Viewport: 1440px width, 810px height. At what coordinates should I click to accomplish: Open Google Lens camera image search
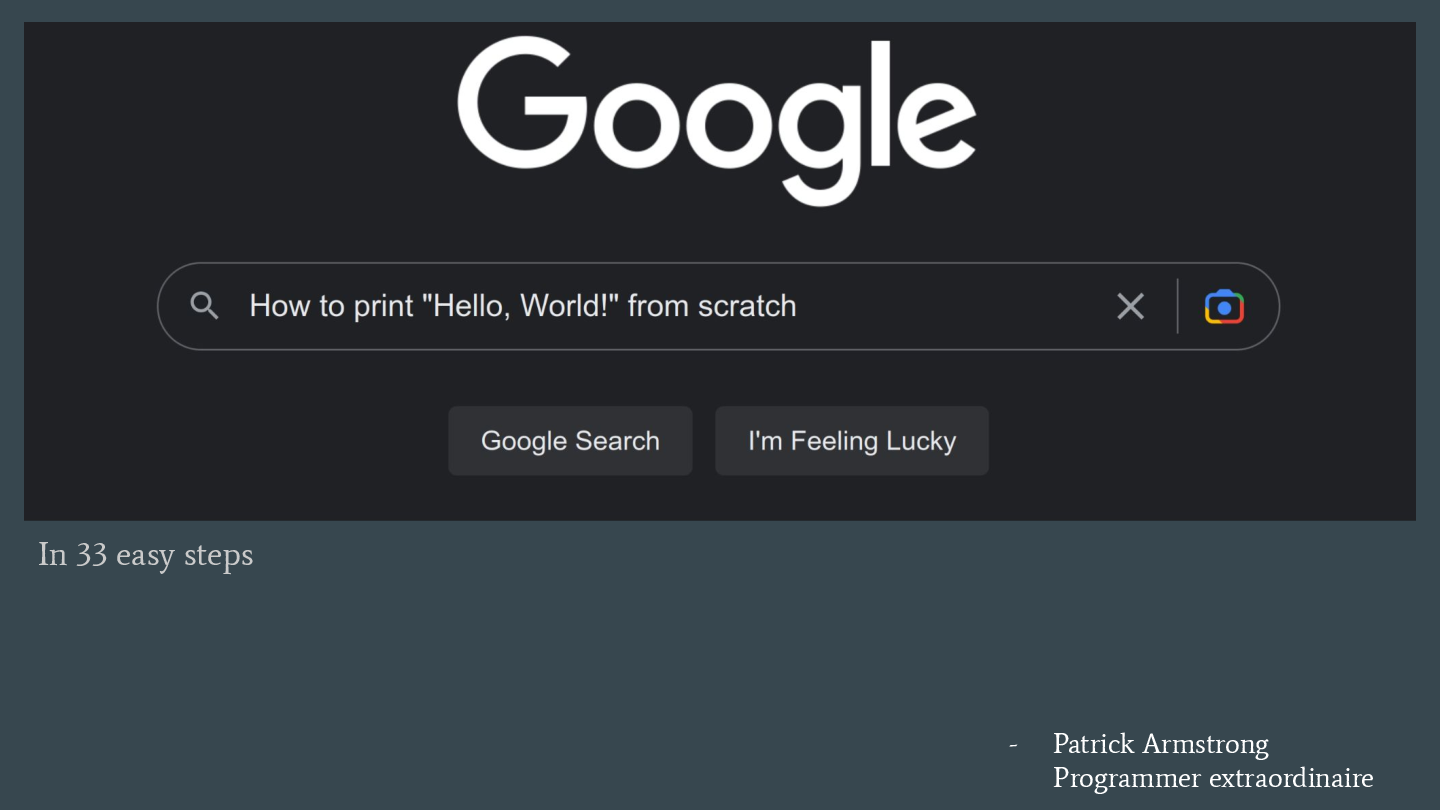pos(1224,306)
